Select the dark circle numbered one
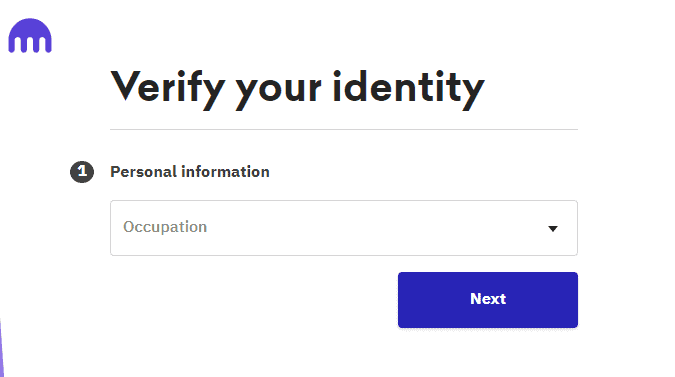675x377 pixels. tap(82, 172)
